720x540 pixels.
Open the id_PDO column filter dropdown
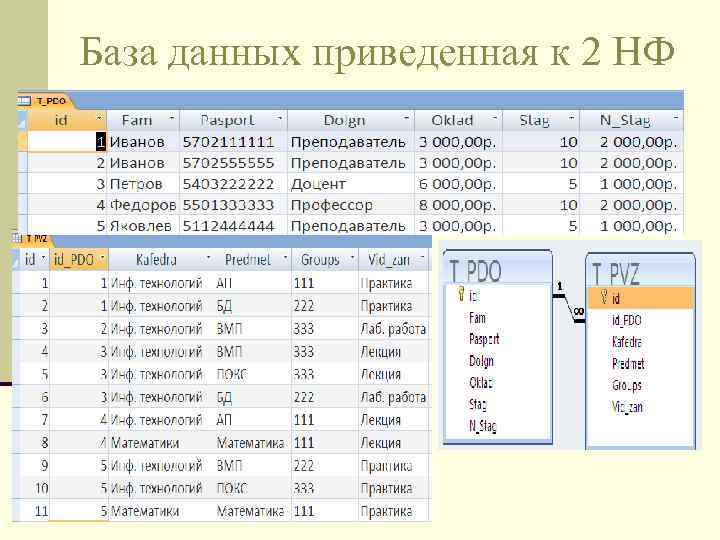pos(102,258)
